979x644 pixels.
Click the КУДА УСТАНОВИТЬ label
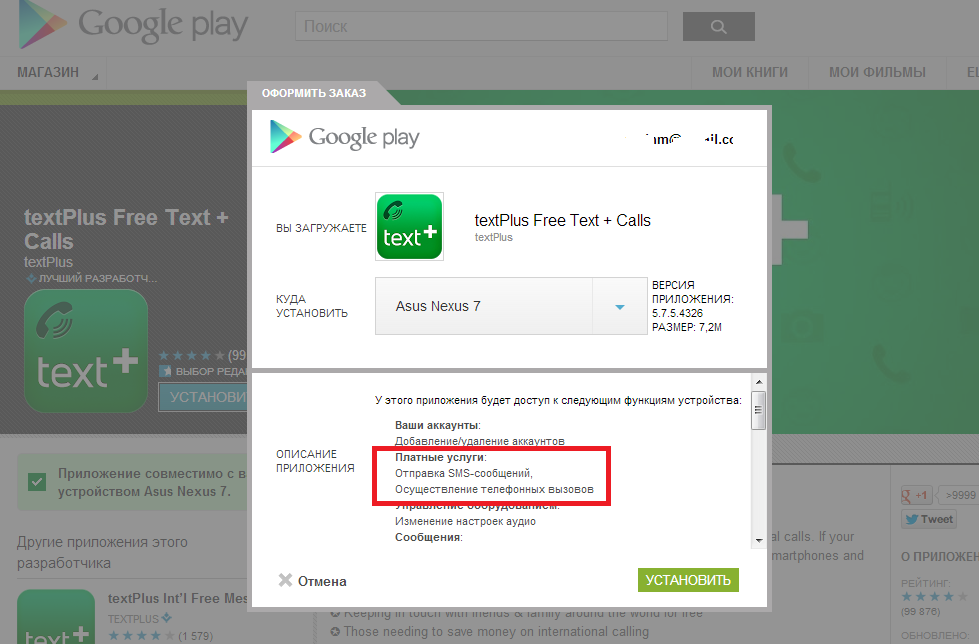[312, 306]
